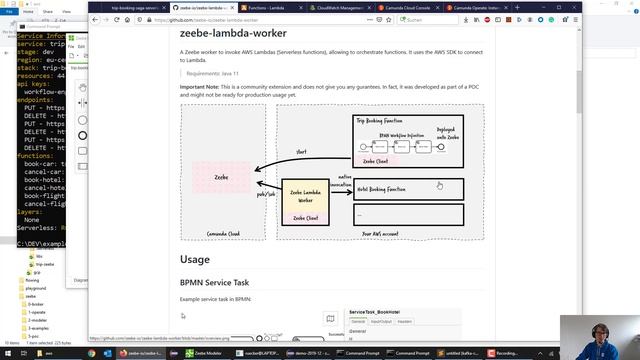Image resolution: width=640 pixels, height=360 pixels.
Task: Open Home tab in File Explorer
Action: (28, 12)
